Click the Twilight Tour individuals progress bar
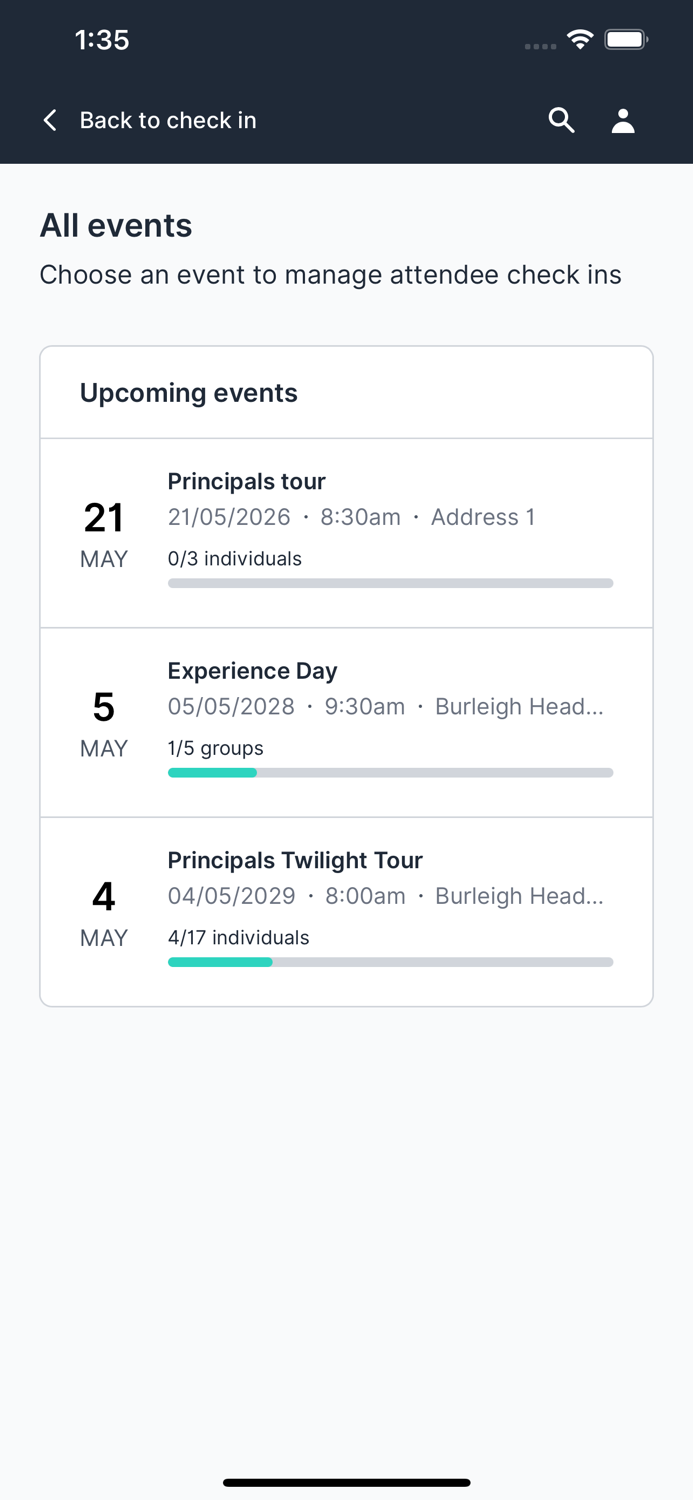The width and height of the screenshot is (693, 1500). 390,962
